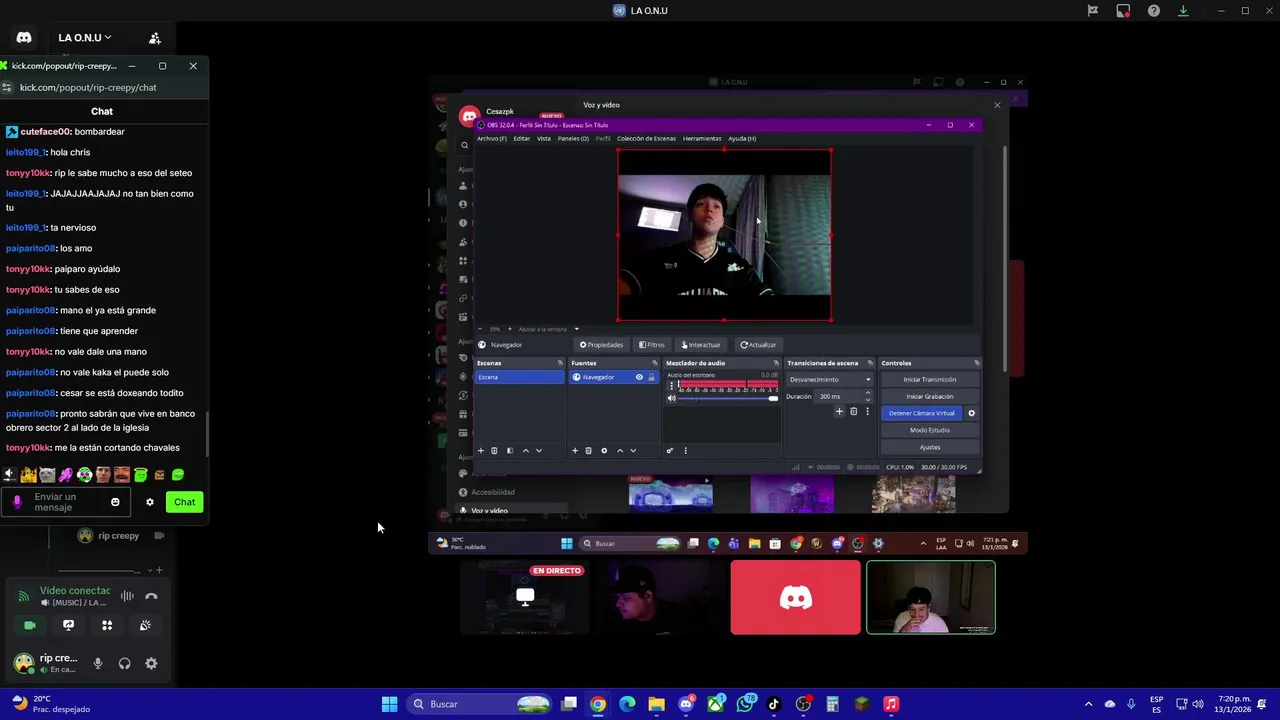Click Propiedades button in OBS source toolbar

tap(601, 345)
